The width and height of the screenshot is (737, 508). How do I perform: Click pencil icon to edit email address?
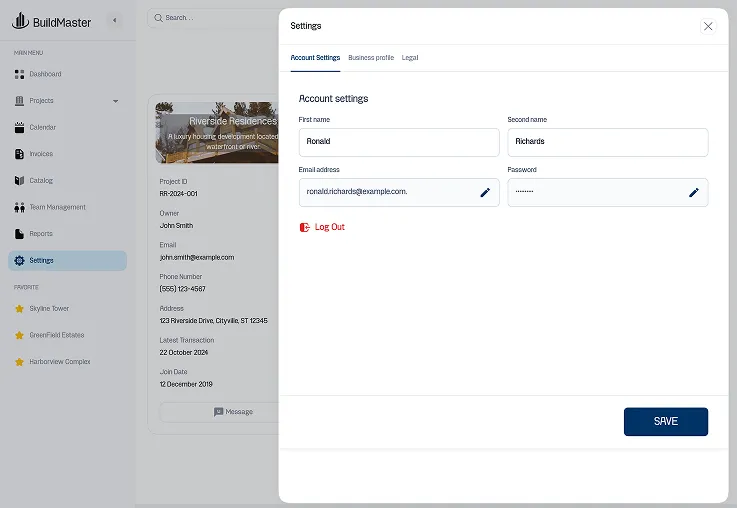pyautogui.click(x=485, y=192)
